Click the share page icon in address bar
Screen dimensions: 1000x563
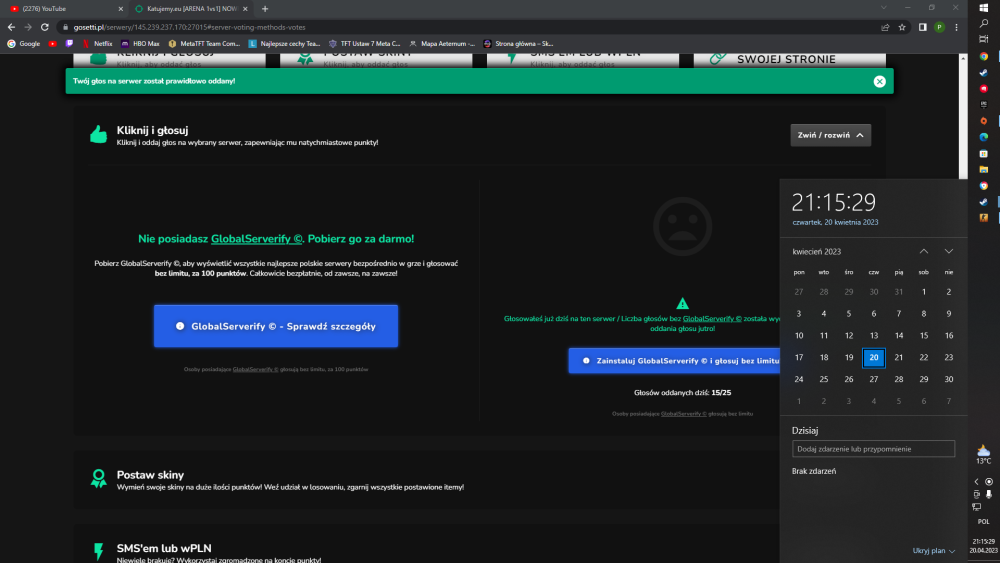(885, 27)
